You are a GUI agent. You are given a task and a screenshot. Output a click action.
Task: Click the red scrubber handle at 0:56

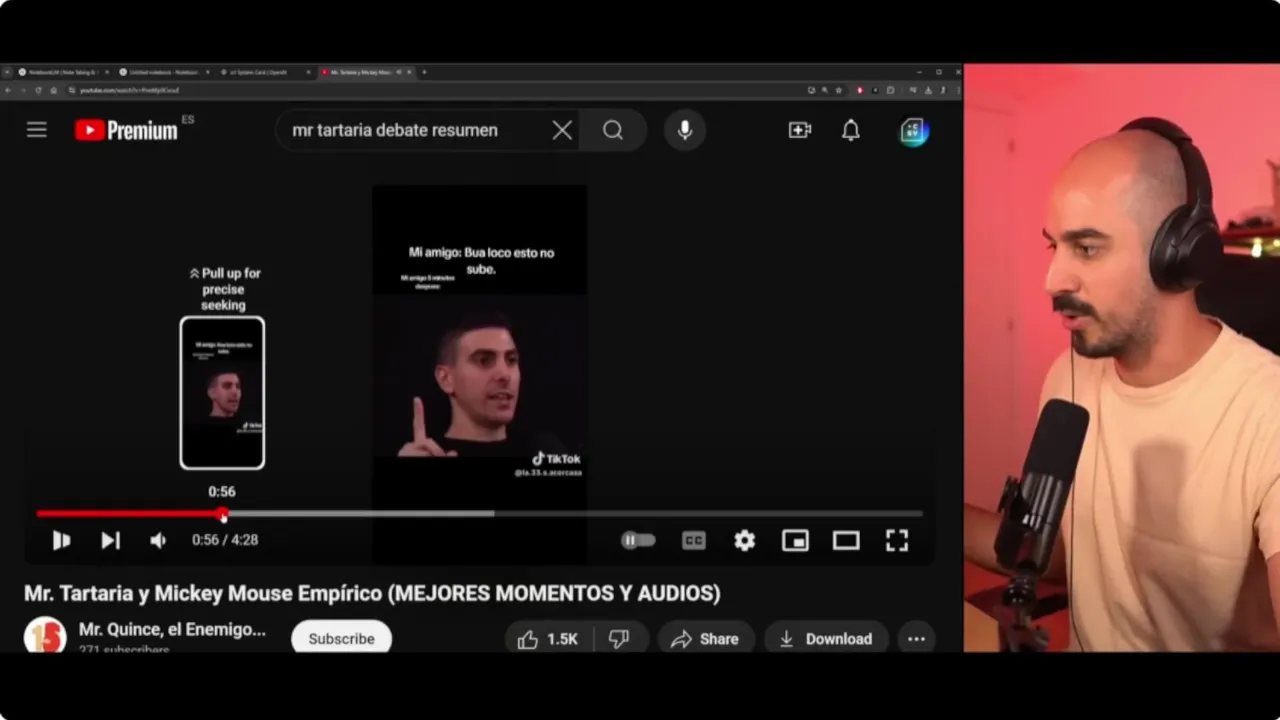(x=223, y=514)
